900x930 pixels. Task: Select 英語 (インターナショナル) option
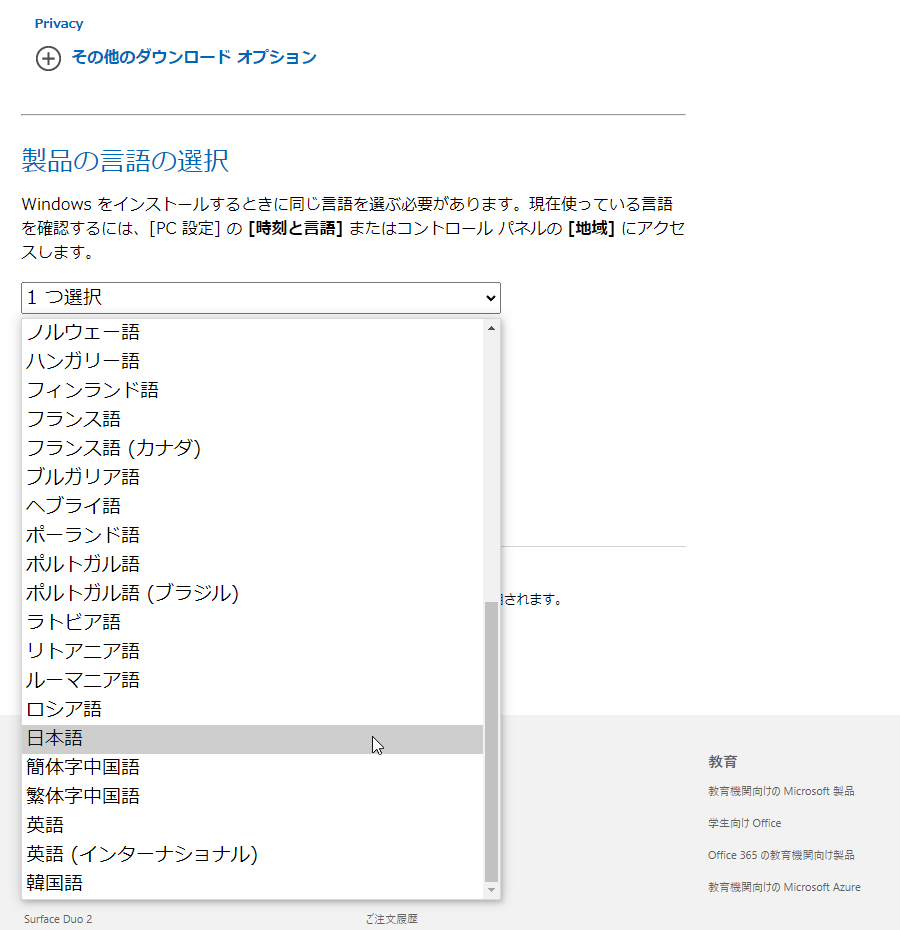(252, 855)
